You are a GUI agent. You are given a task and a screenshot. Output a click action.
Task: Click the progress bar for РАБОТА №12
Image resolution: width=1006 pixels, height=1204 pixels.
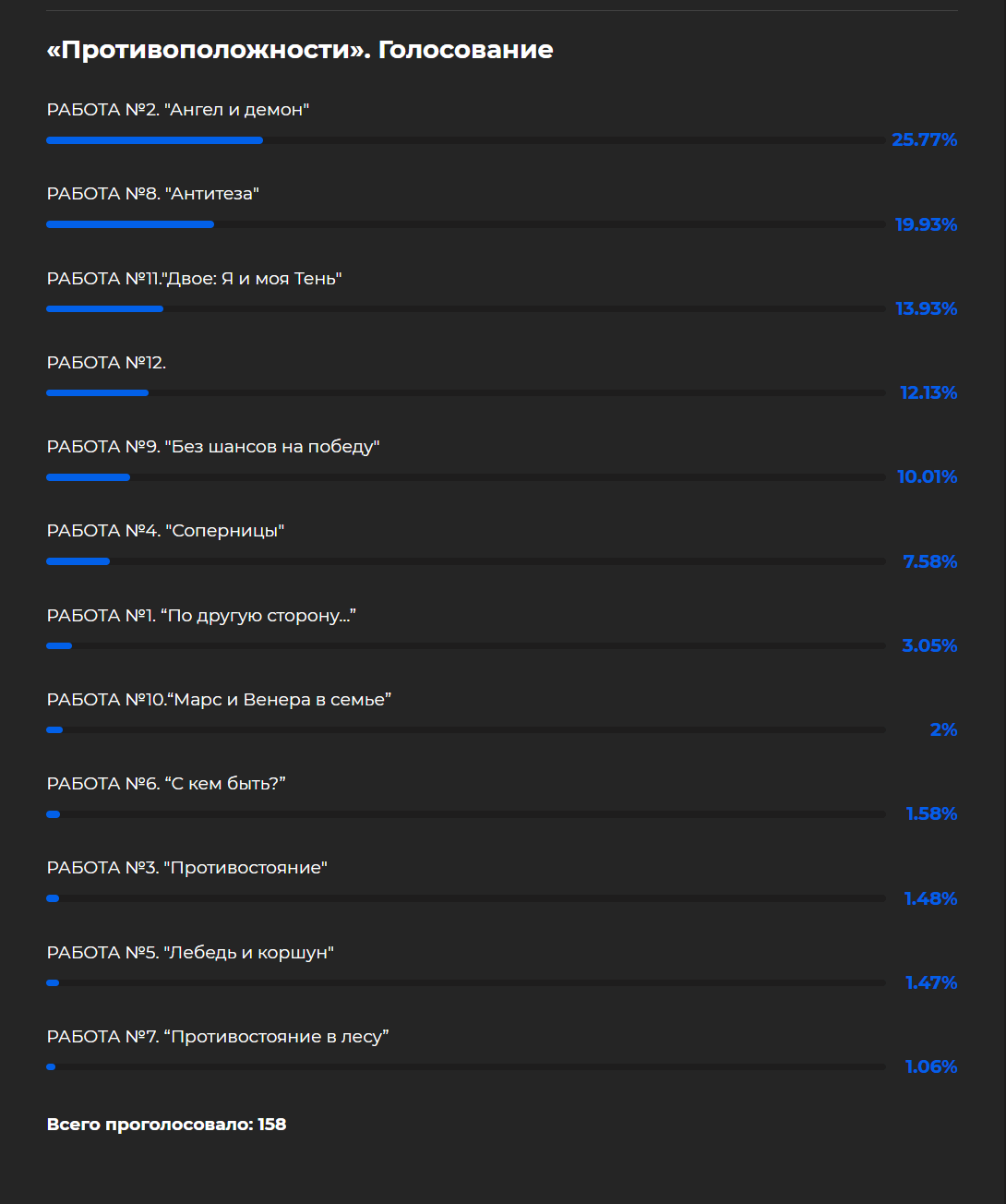pyautogui.click(x=466, y=392)
